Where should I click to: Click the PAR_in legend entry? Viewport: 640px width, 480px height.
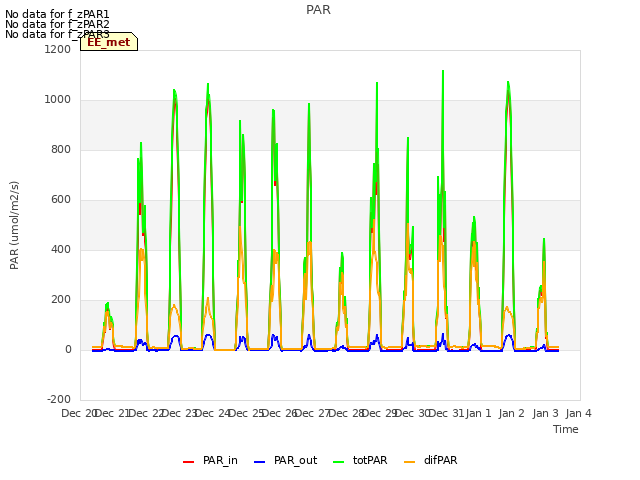coord(210,460)
